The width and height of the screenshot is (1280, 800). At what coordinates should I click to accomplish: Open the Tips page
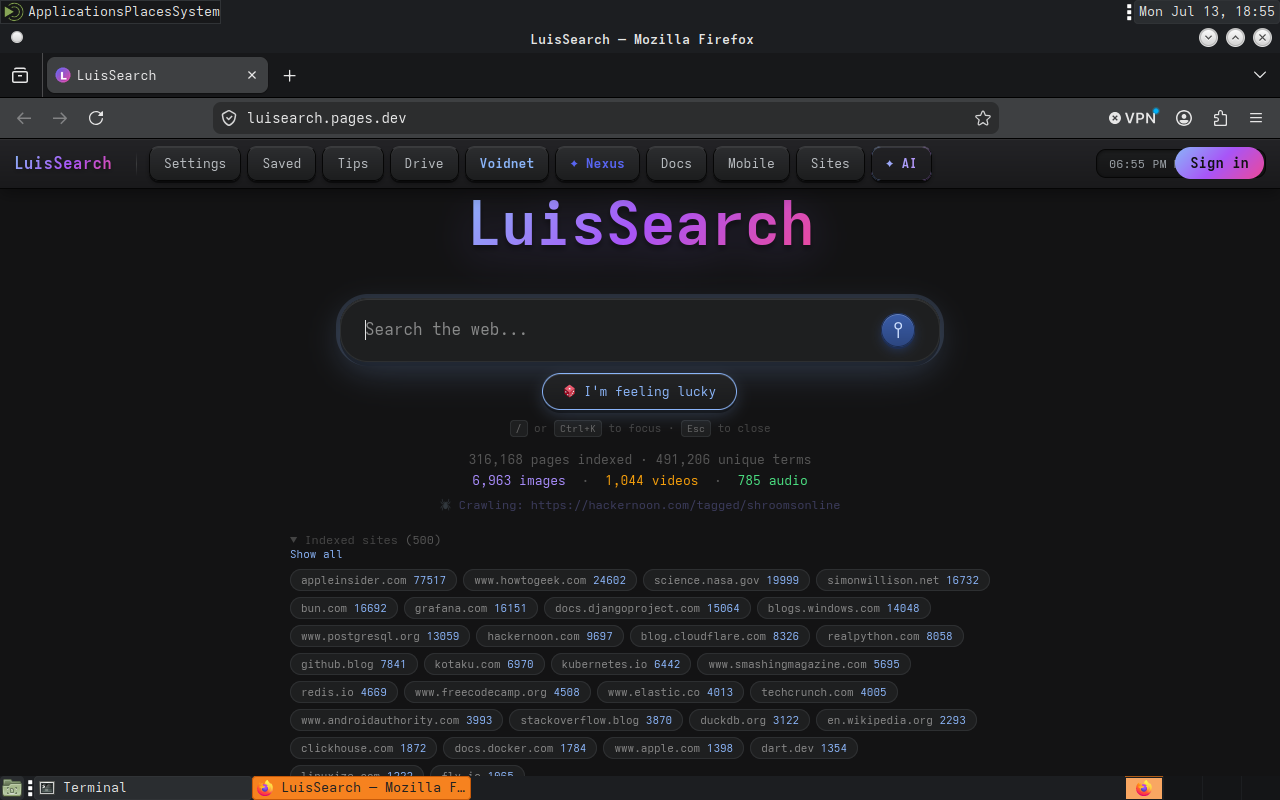coord(353,163)
